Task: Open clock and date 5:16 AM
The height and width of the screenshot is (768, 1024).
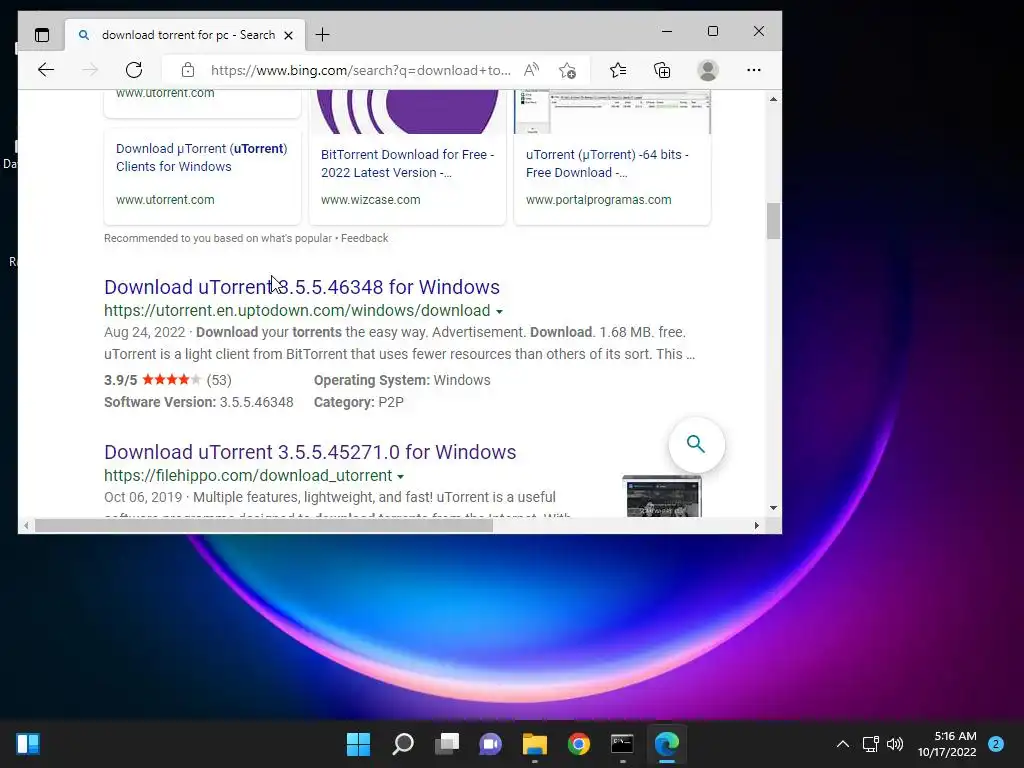Action: (x=947, y=744)
